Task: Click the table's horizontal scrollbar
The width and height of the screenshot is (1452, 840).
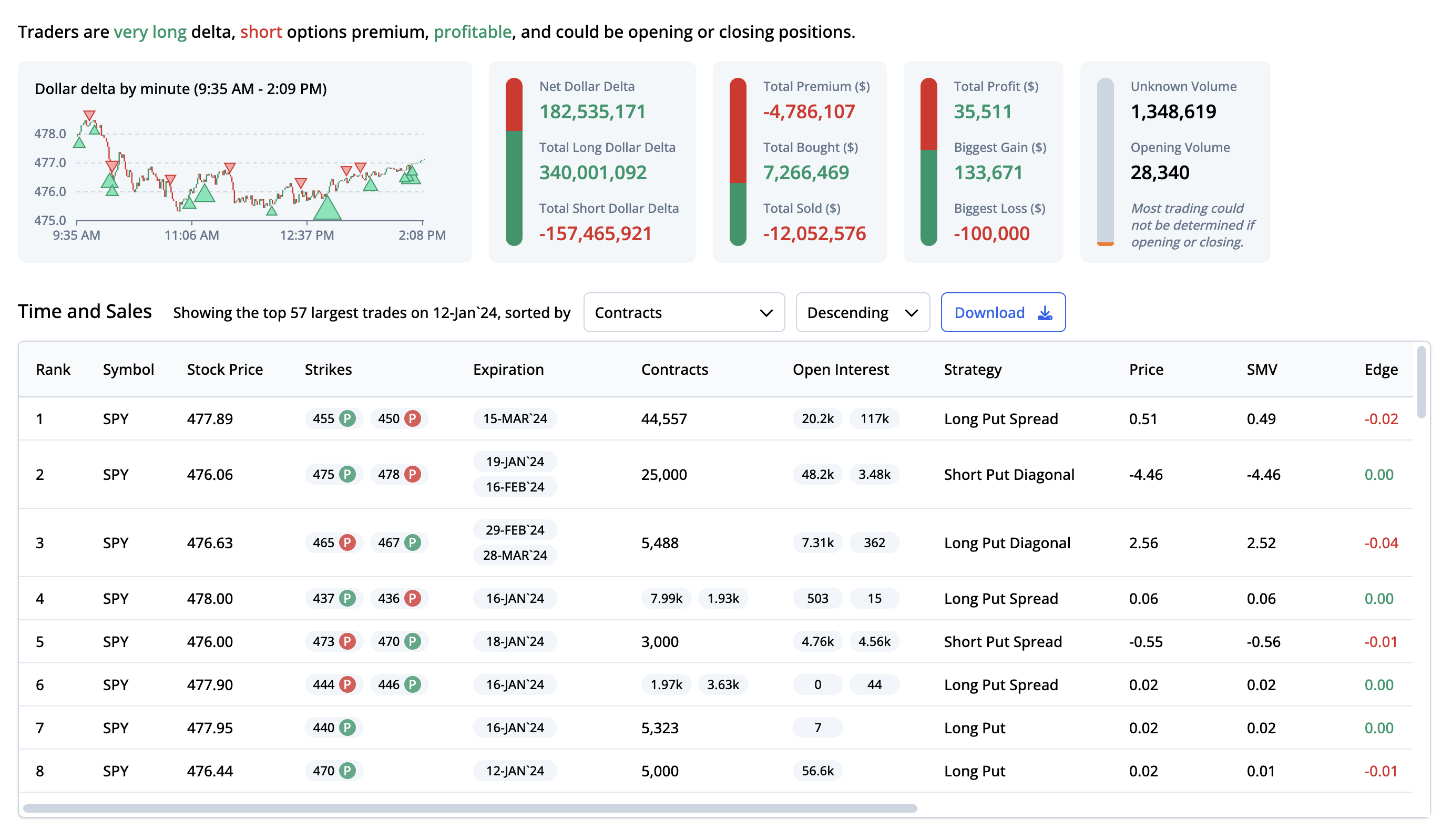Action: 470,808
